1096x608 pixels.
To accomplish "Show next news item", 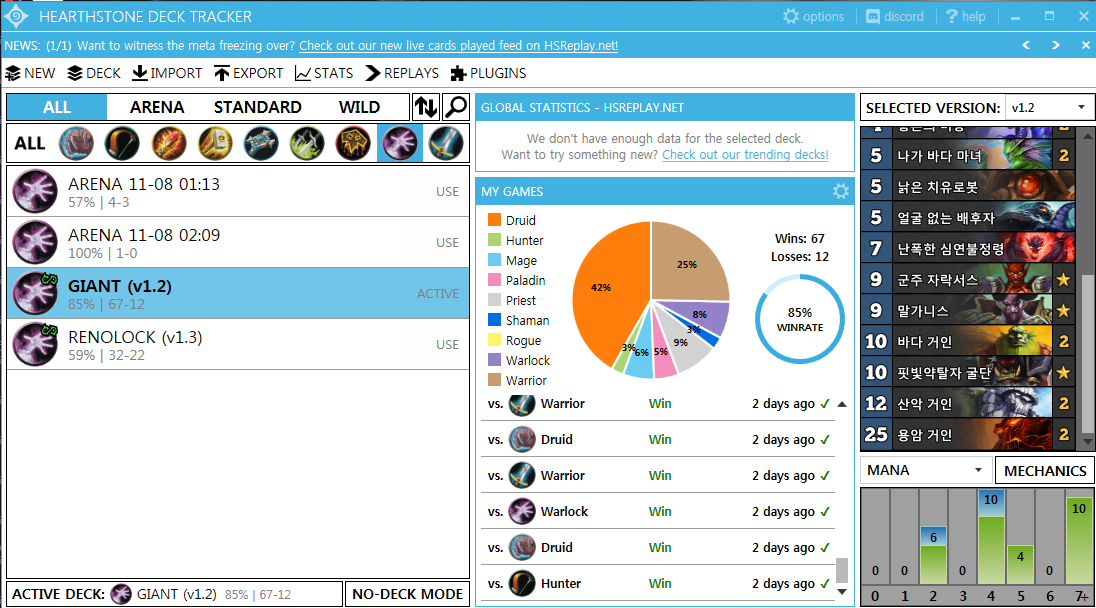I will click(x=1055, y=45).
